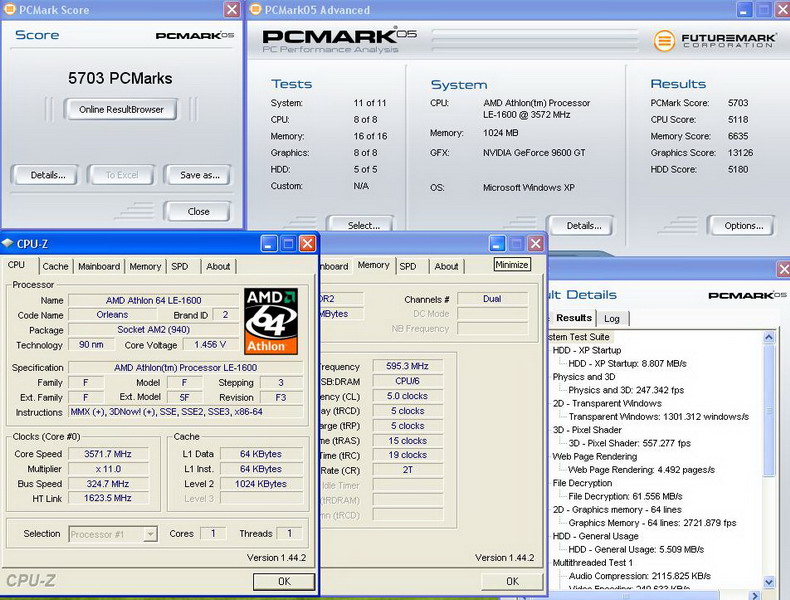
Task: Switch to Mainboard tab in front CPU-Z
Action: tap(99, 266)
